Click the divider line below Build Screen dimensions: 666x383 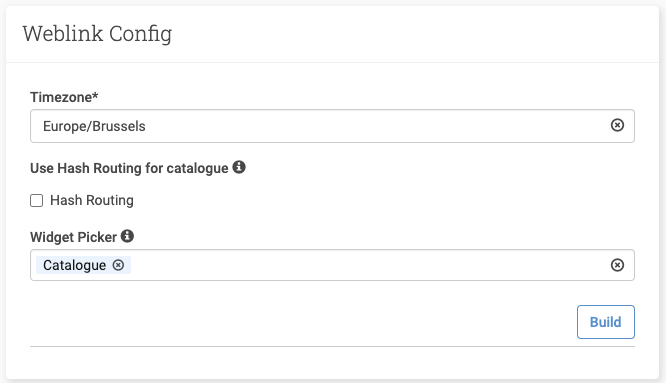(x=332, y=346)
